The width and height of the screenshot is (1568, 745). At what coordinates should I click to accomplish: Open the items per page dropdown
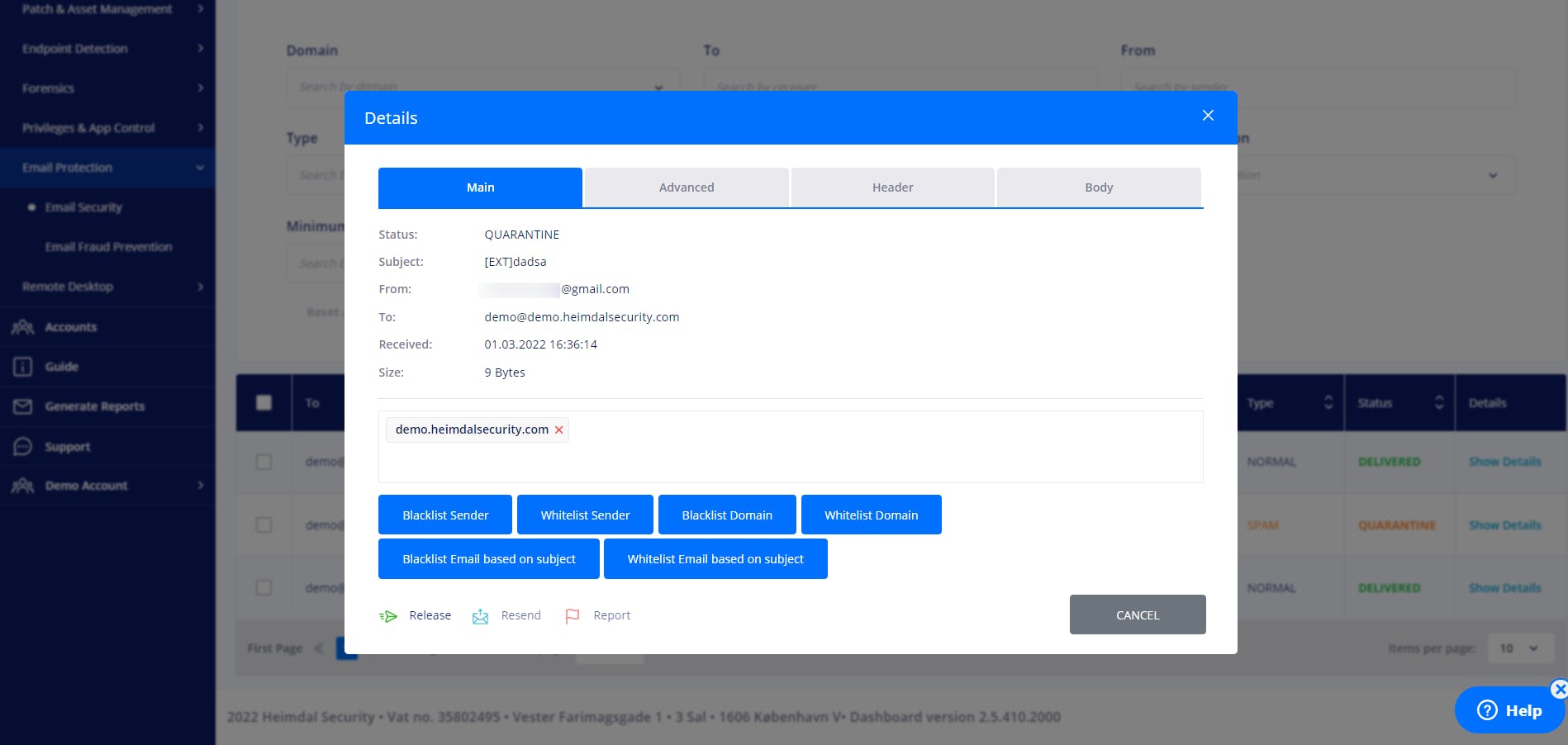point(1521,648)
